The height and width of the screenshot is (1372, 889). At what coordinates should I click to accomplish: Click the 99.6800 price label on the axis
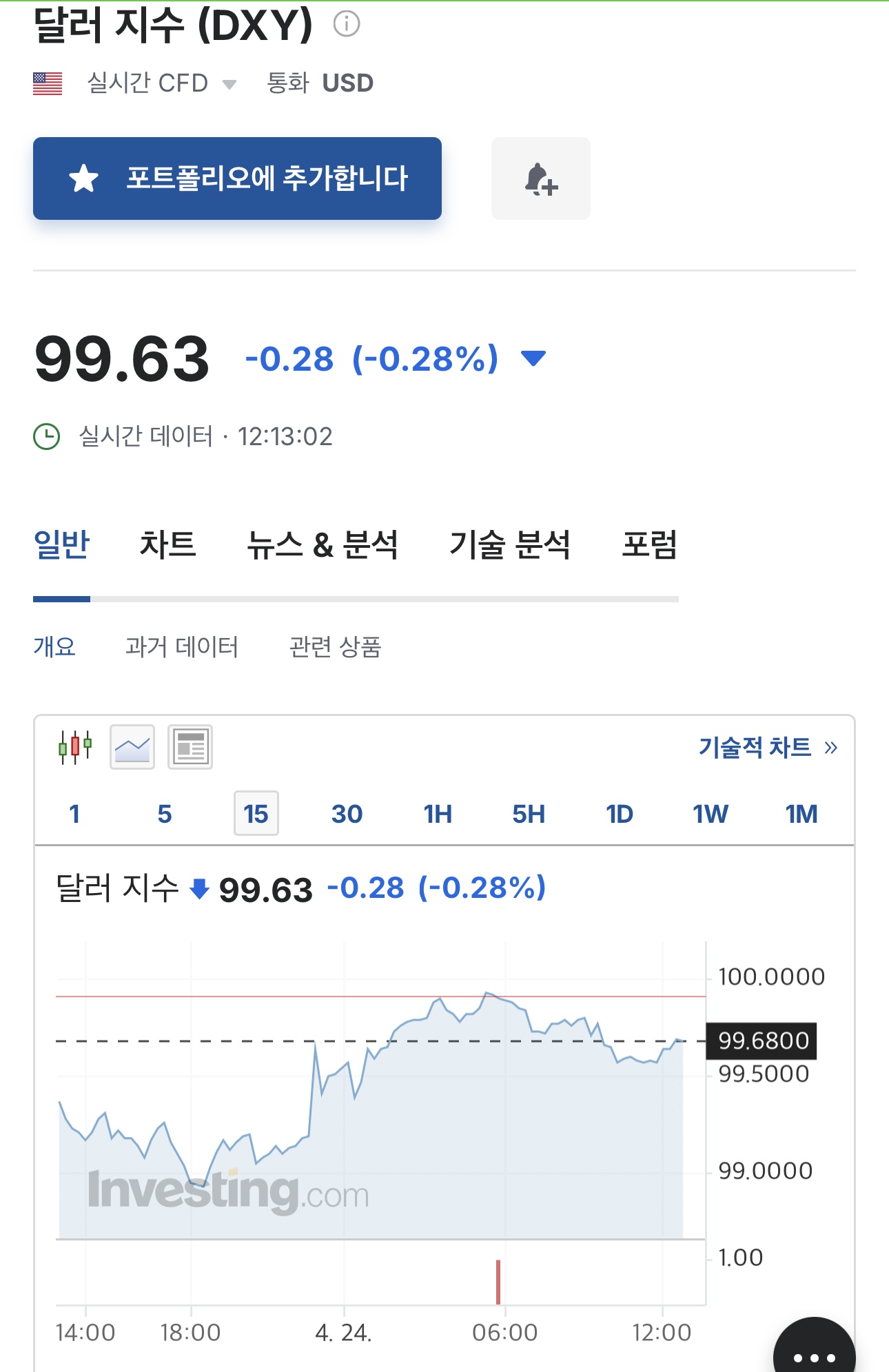click(762, 1041)
